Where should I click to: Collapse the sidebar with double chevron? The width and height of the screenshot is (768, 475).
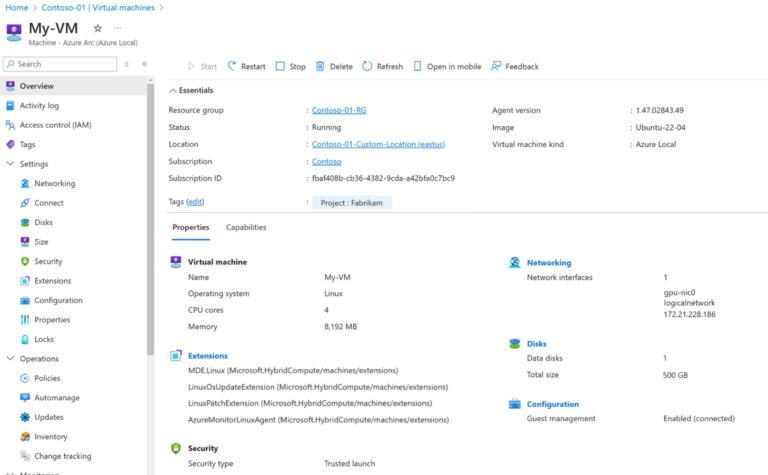pos(144,64)
